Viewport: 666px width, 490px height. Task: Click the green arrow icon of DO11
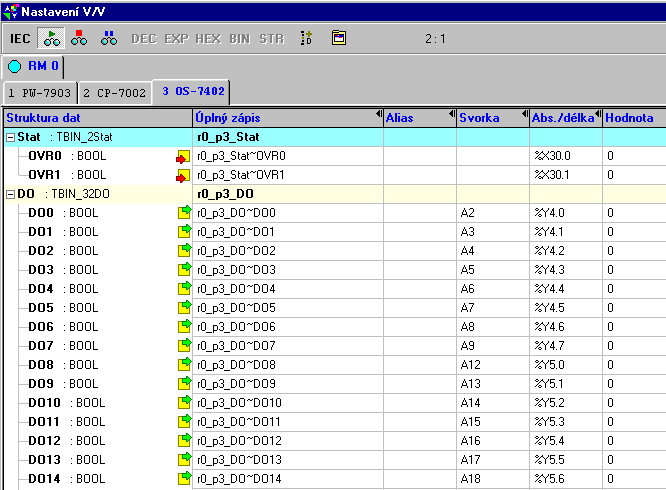[x=184, y=421]
